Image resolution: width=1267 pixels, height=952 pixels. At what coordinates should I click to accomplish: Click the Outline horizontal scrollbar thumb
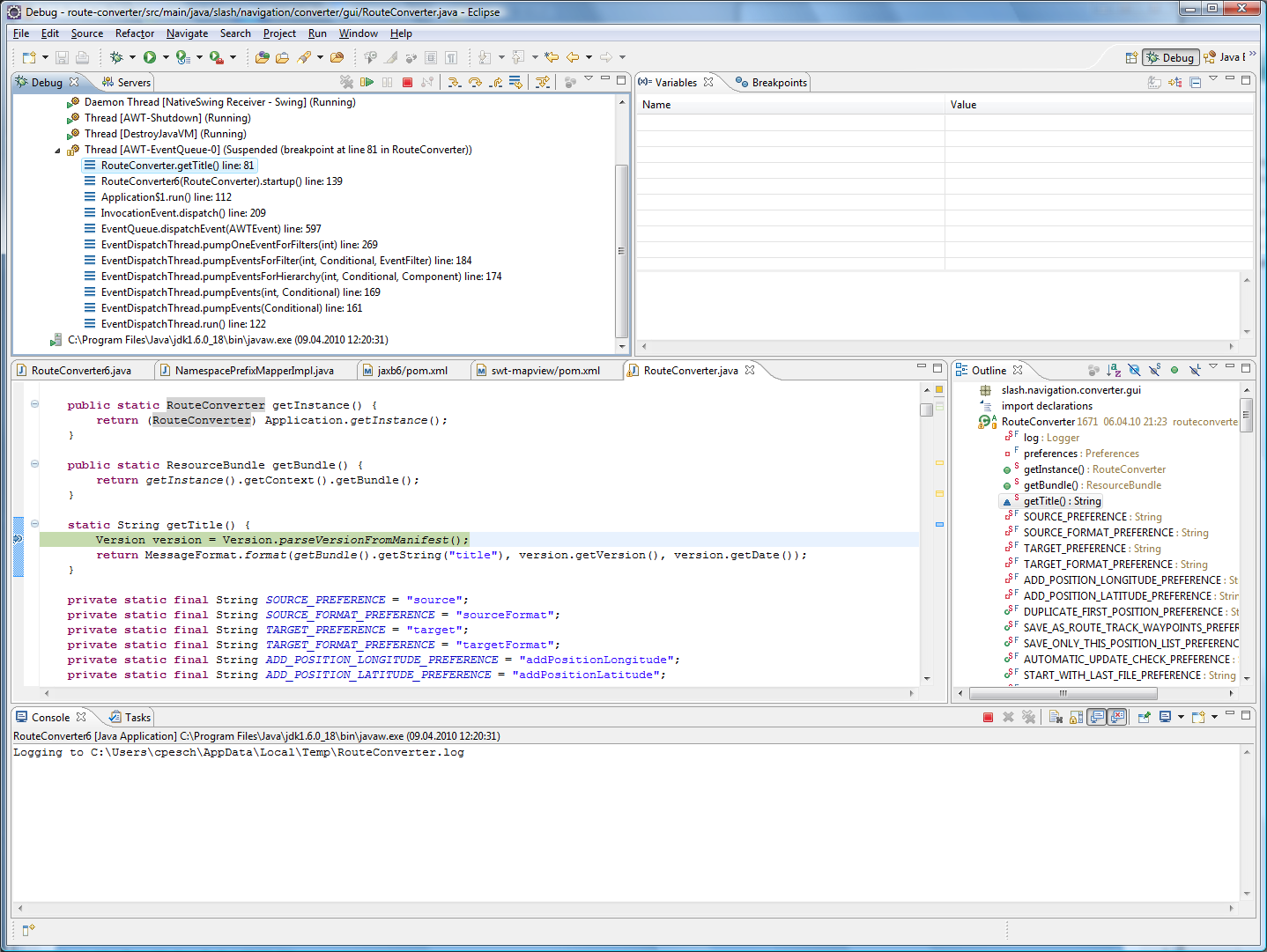[x=1062, y=693]
